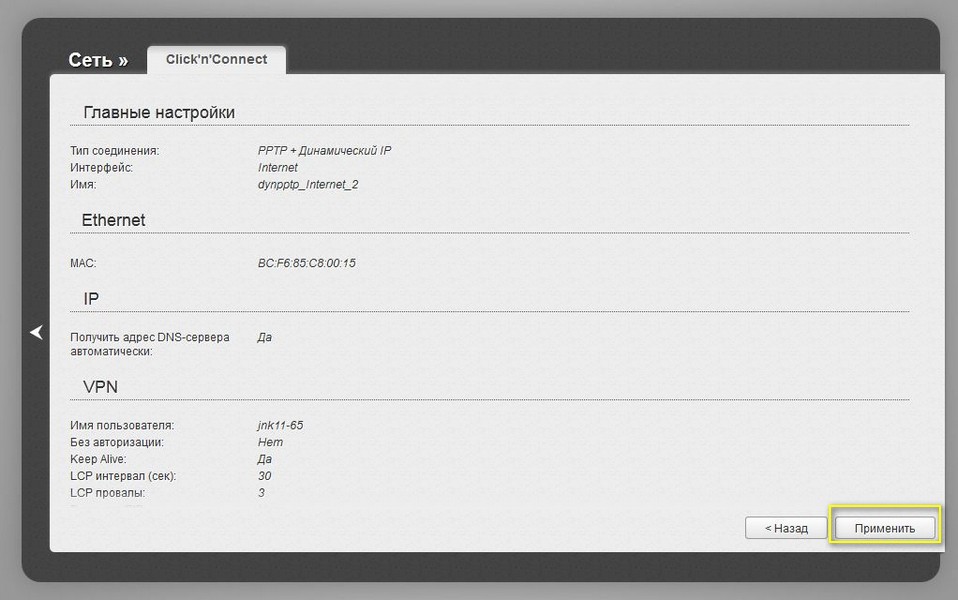Select the connection type value PPTP + Динамический IP

pyautogui.click(x=324, y=150)
